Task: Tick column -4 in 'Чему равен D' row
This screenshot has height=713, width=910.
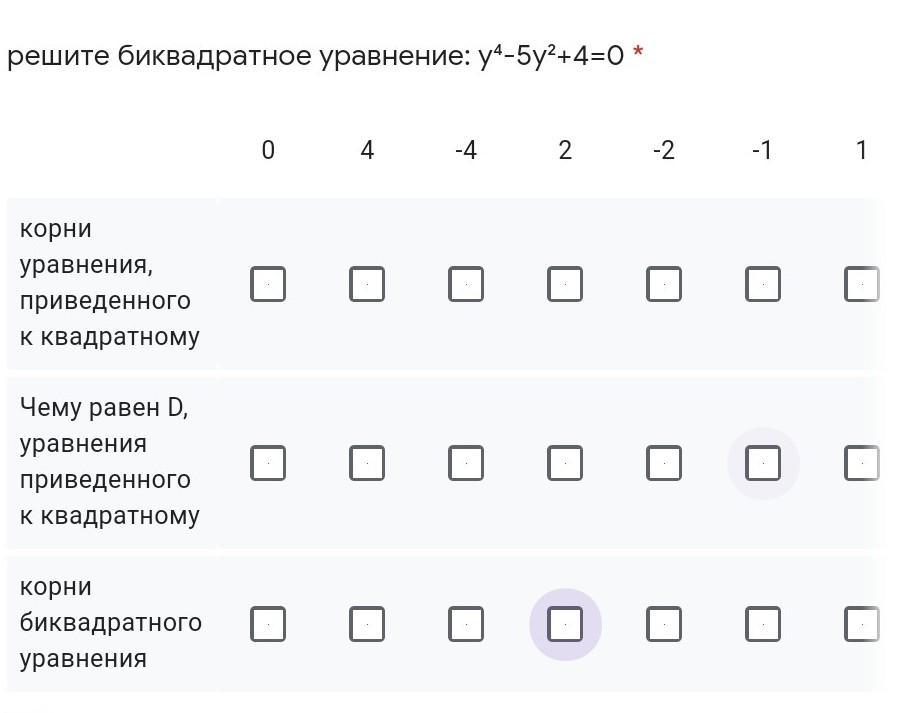Action: (x=466, y=464)
